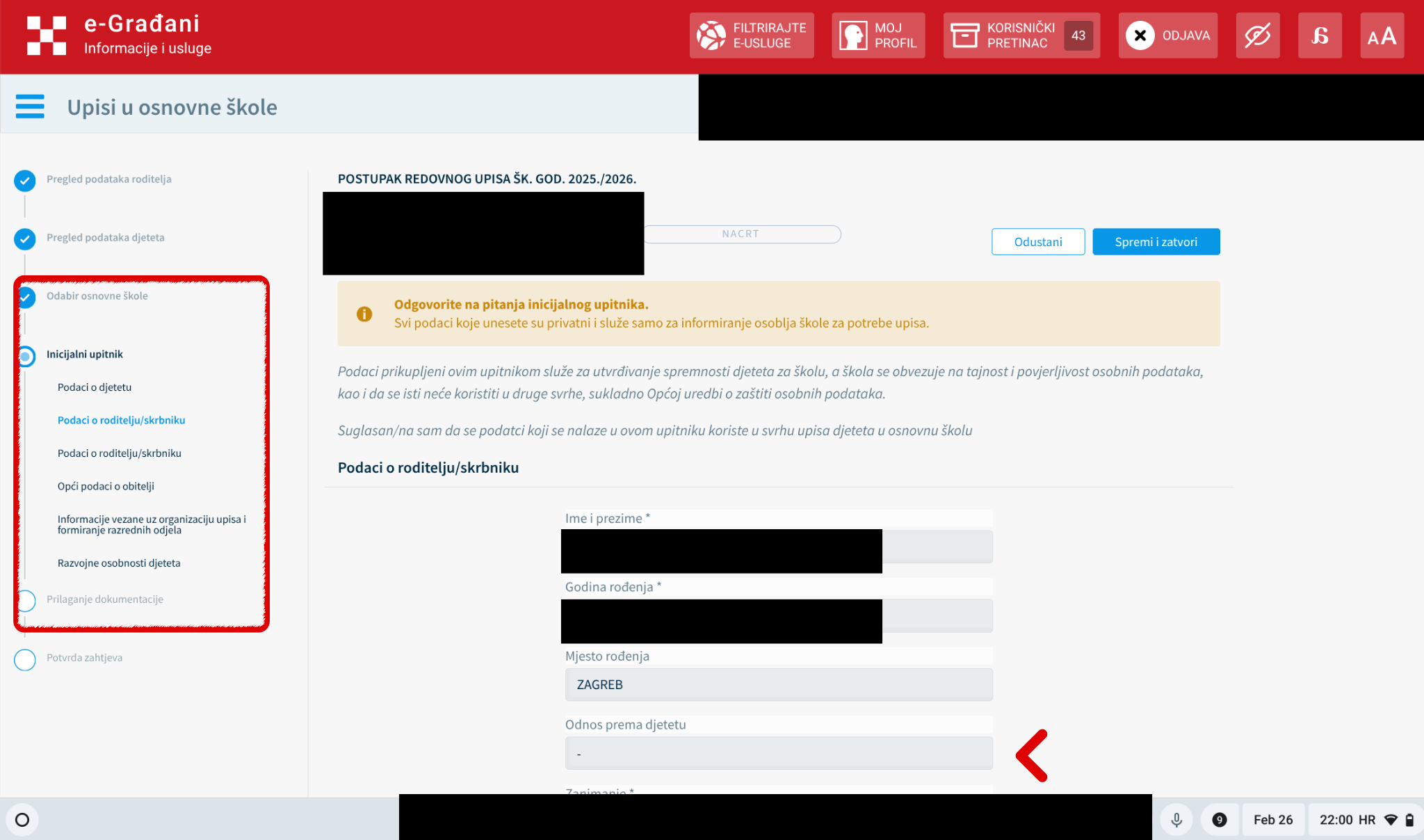Open the Korisnički pretinac inbox
The image size is (1424, 840).
click(x=1021, y=35)
